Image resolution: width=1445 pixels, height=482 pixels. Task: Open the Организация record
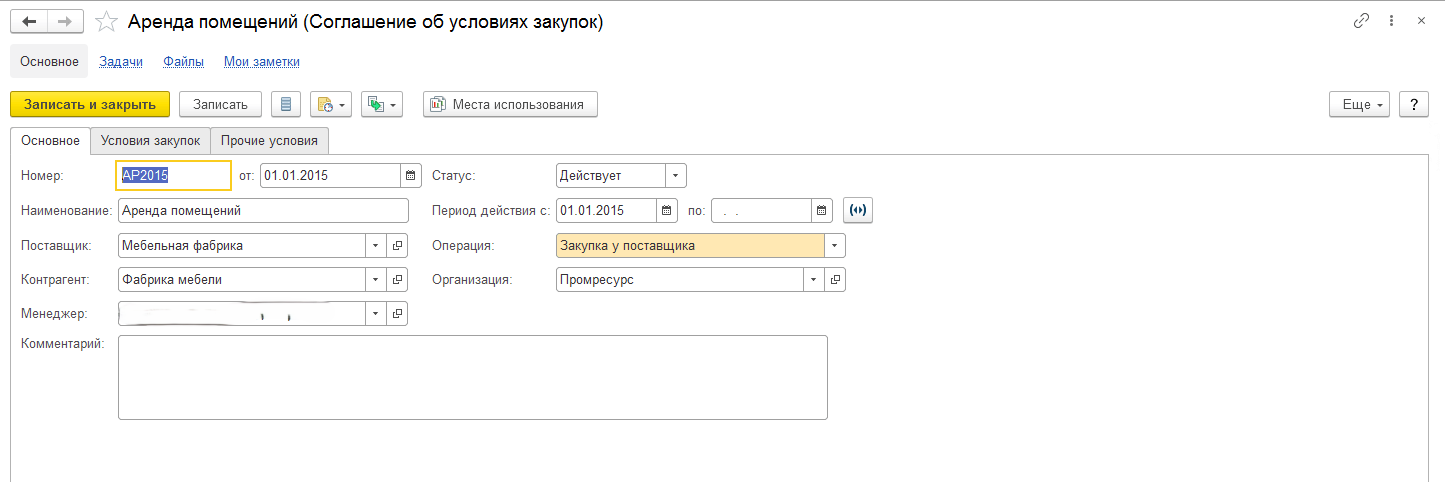pos(835,280)
